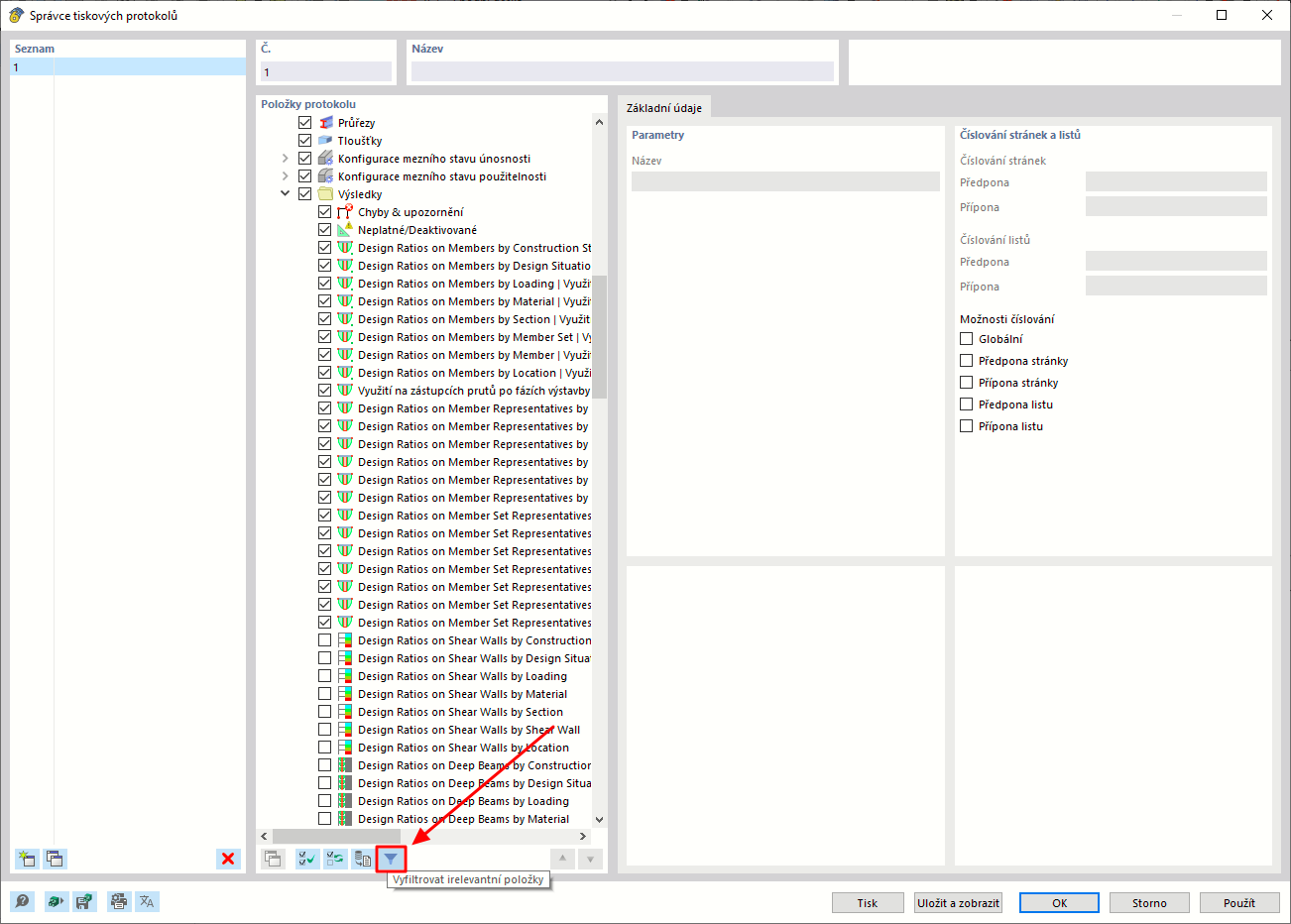The image size is (1291, 924).
Task: Select the check-all items icon
Action: click(306, 859)
